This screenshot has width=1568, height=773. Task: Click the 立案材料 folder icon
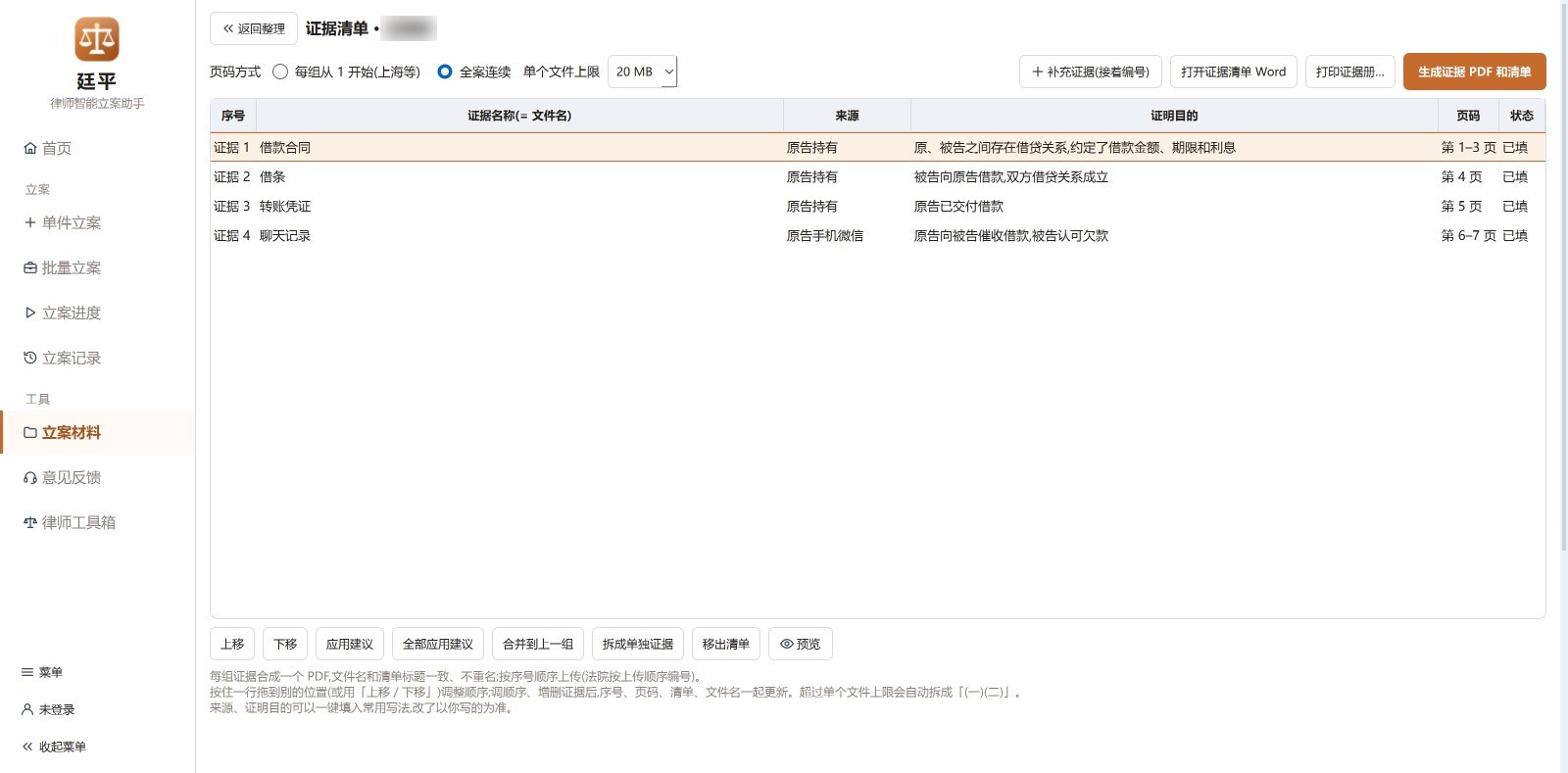30,432
